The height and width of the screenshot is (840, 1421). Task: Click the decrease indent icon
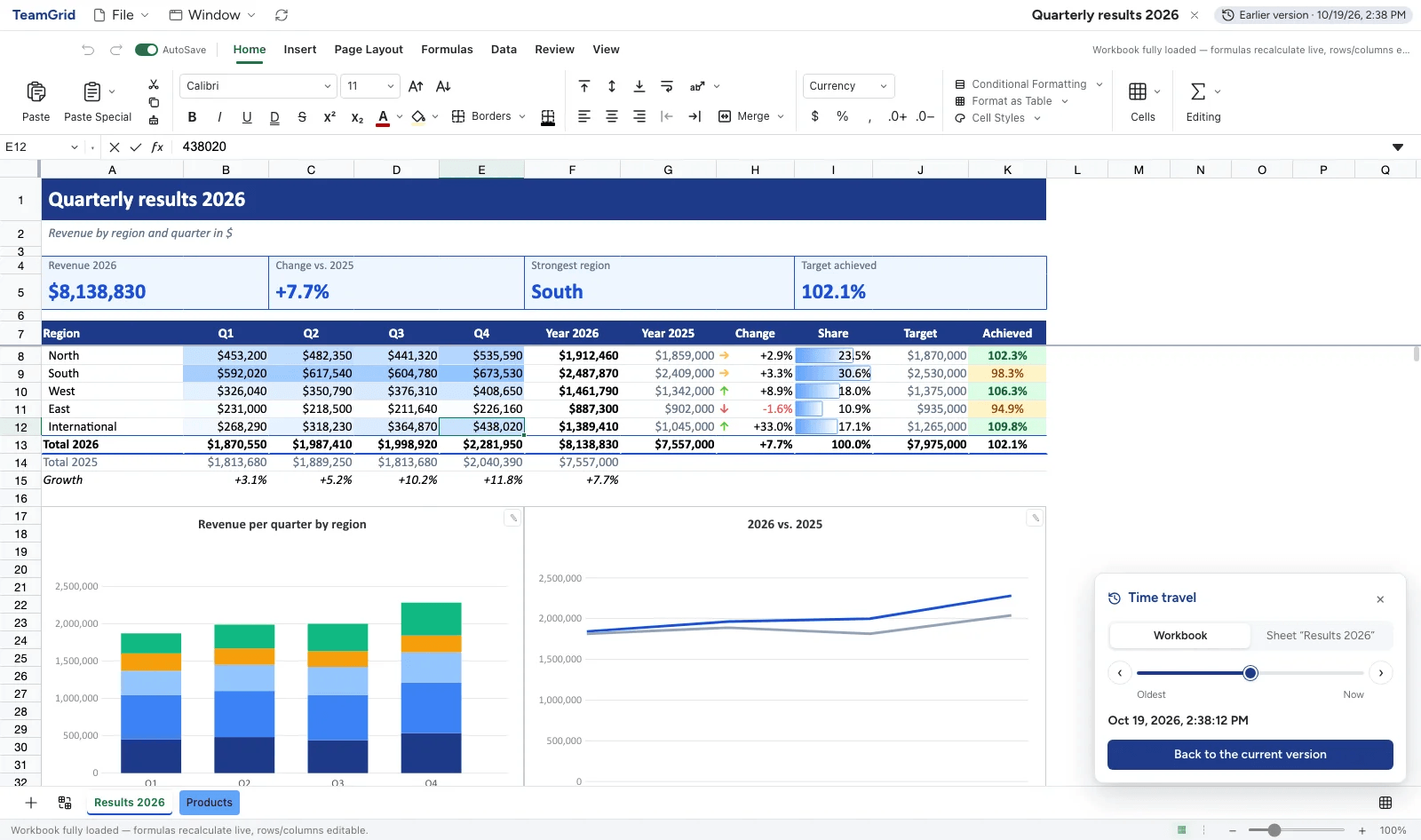pyautogui.click(x=667, y=116)
